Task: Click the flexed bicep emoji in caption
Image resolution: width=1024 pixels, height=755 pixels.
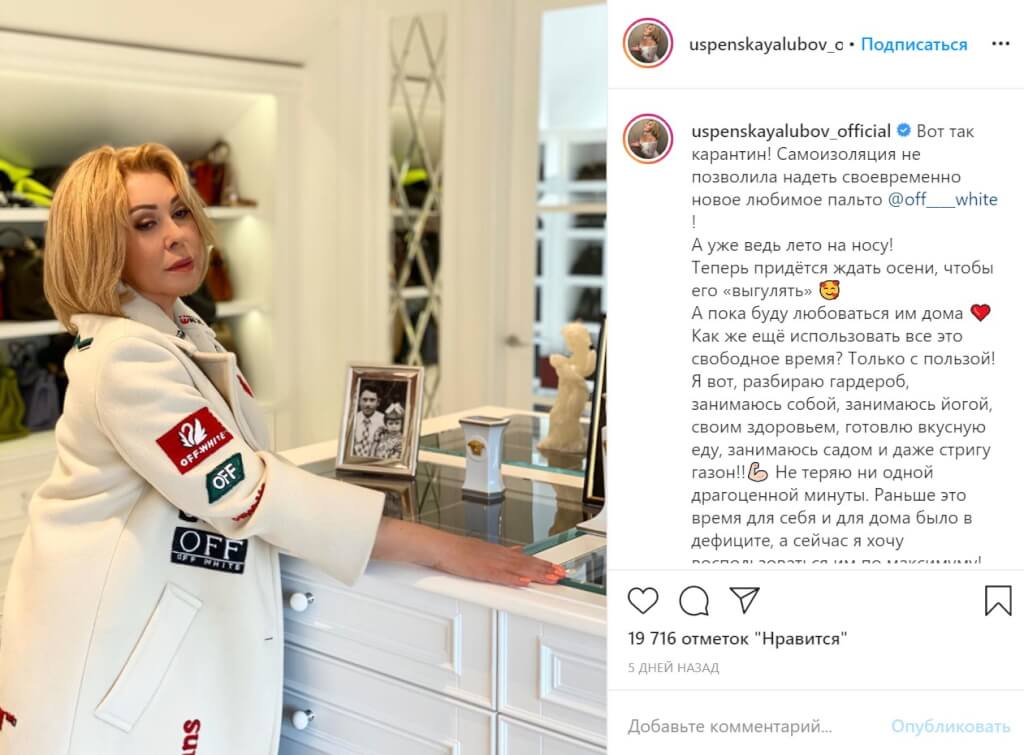Action: [758, 472]
